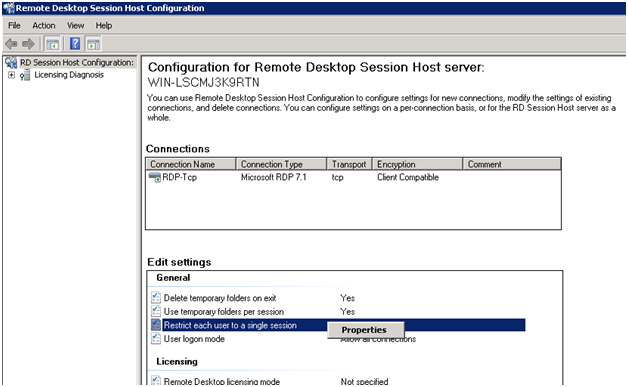This screenshot has height=387, width=628.
Task: Select Licensing Diagnosis in the tree
Action: pyautogui.click(x=69, y=75)
